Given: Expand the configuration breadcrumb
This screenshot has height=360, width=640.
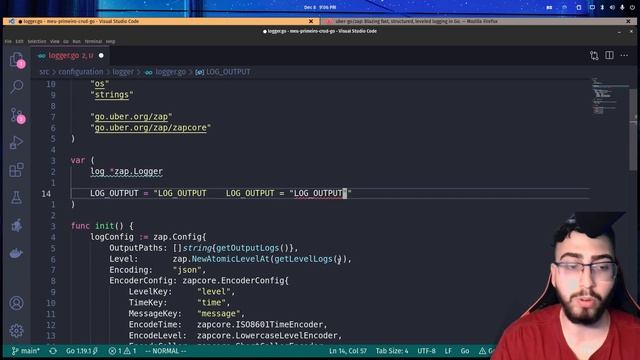Looking at the screenshot, I should (81, 72).
